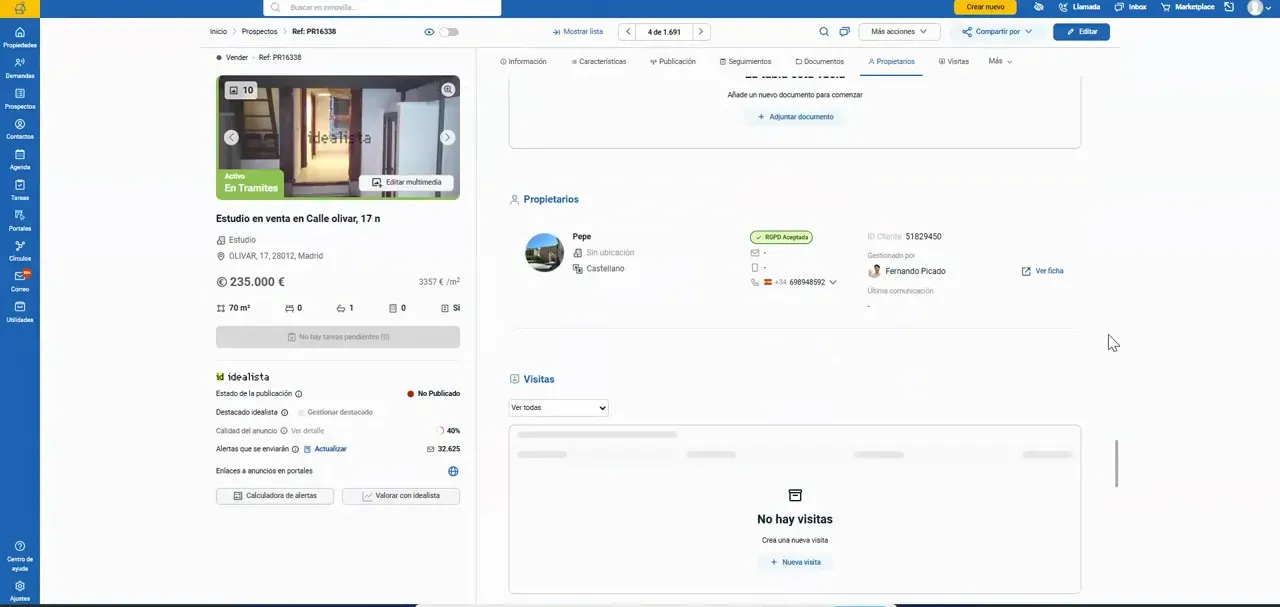Open Ajustes settings in sidebar
This screenshot has height=607, width=1280.
(x=20, y=590)
